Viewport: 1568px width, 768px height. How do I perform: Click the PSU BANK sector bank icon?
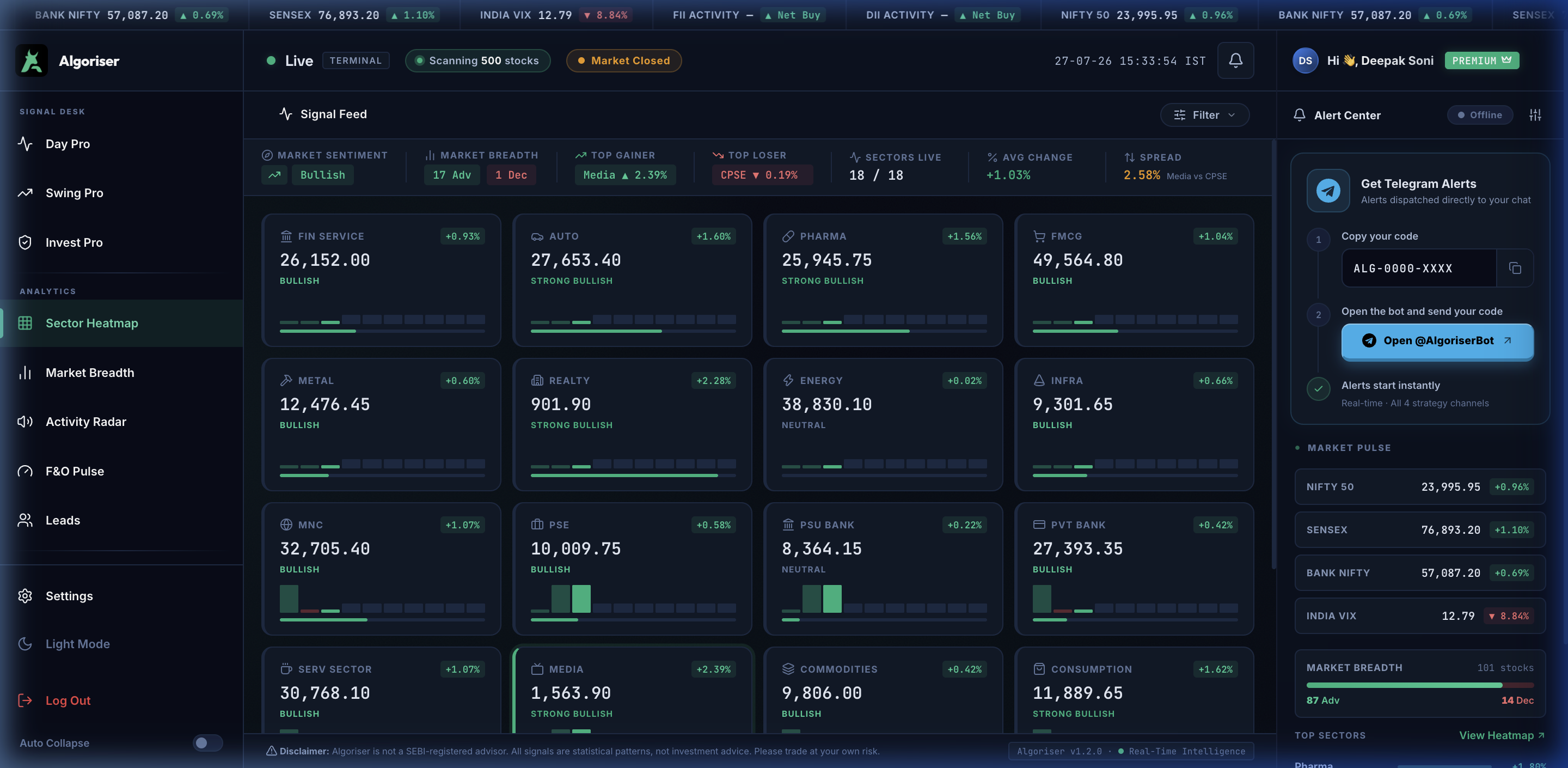788,525
